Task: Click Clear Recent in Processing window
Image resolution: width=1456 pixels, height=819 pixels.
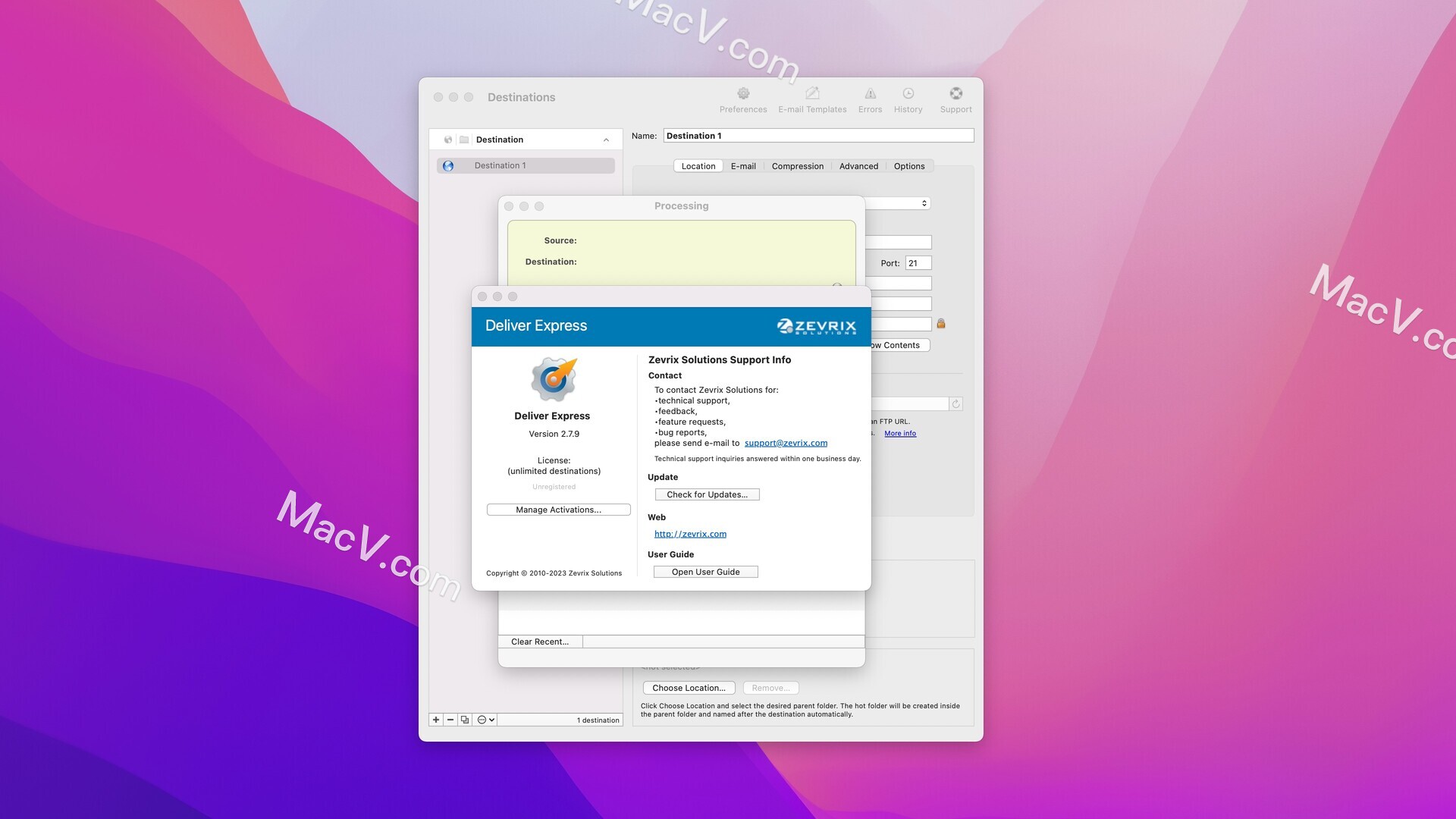Action: 540,642
